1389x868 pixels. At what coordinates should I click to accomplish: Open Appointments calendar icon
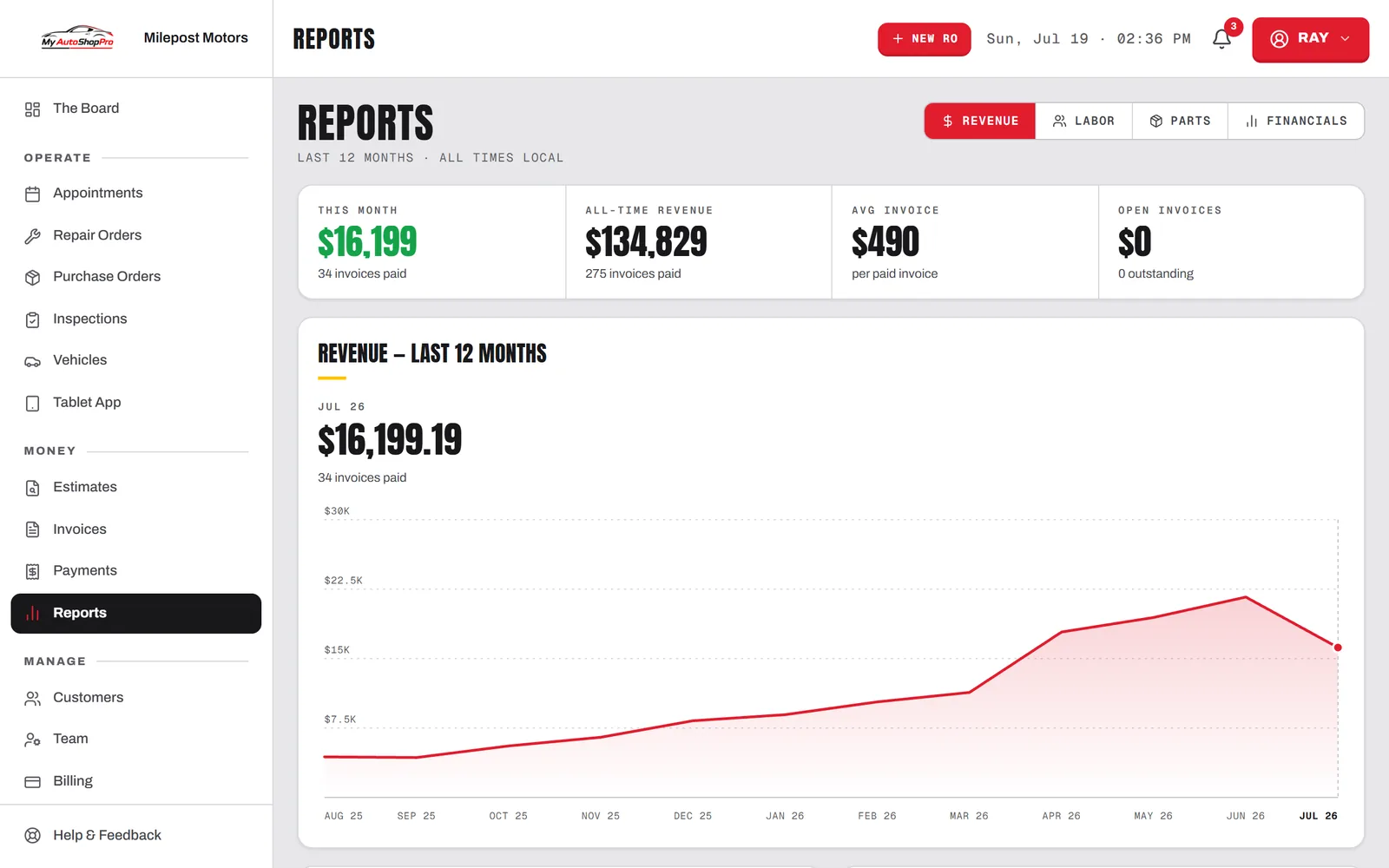(32, 194)
